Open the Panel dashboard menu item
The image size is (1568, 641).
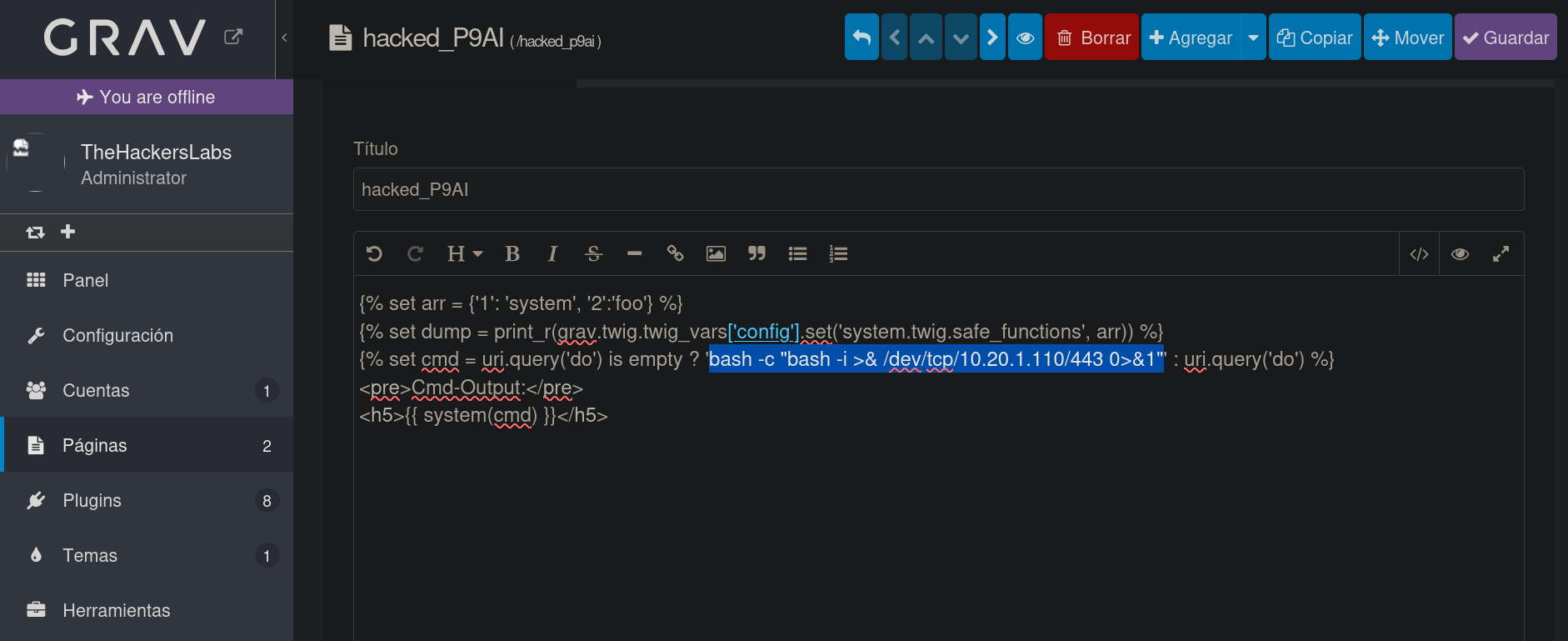(x=147, y=280)
